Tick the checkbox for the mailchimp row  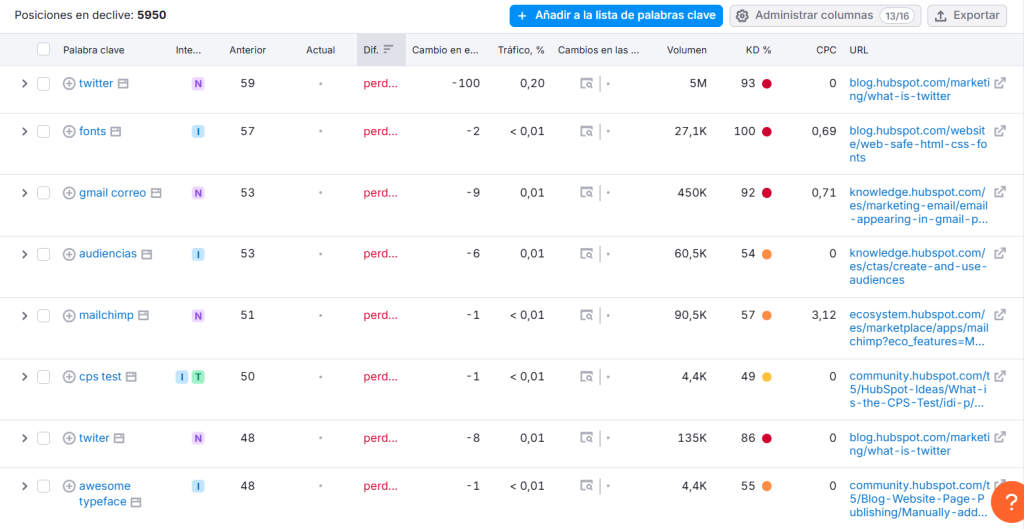click(43, 316)
